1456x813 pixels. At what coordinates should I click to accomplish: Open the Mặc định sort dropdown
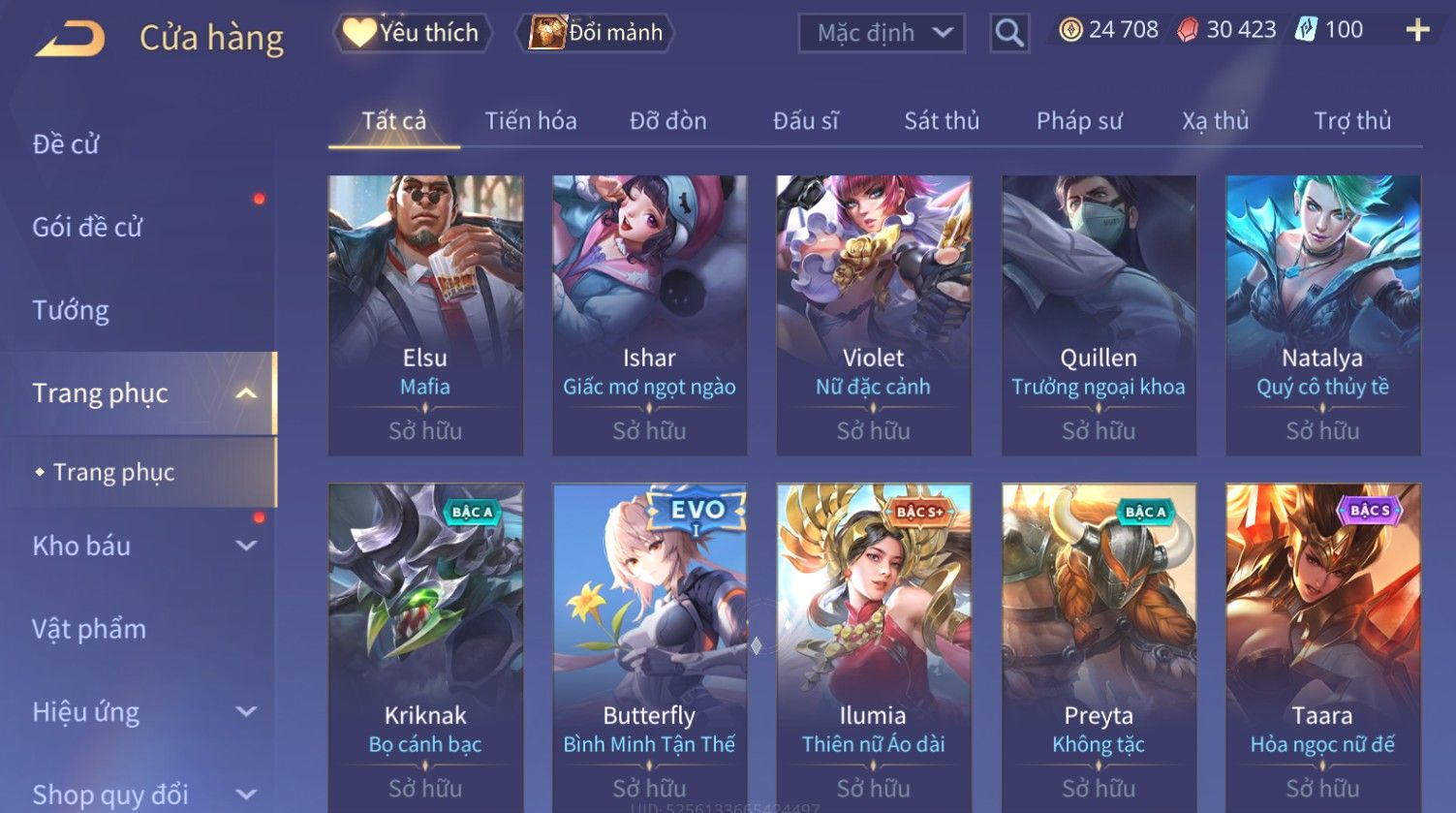click(x=882, y=34)
